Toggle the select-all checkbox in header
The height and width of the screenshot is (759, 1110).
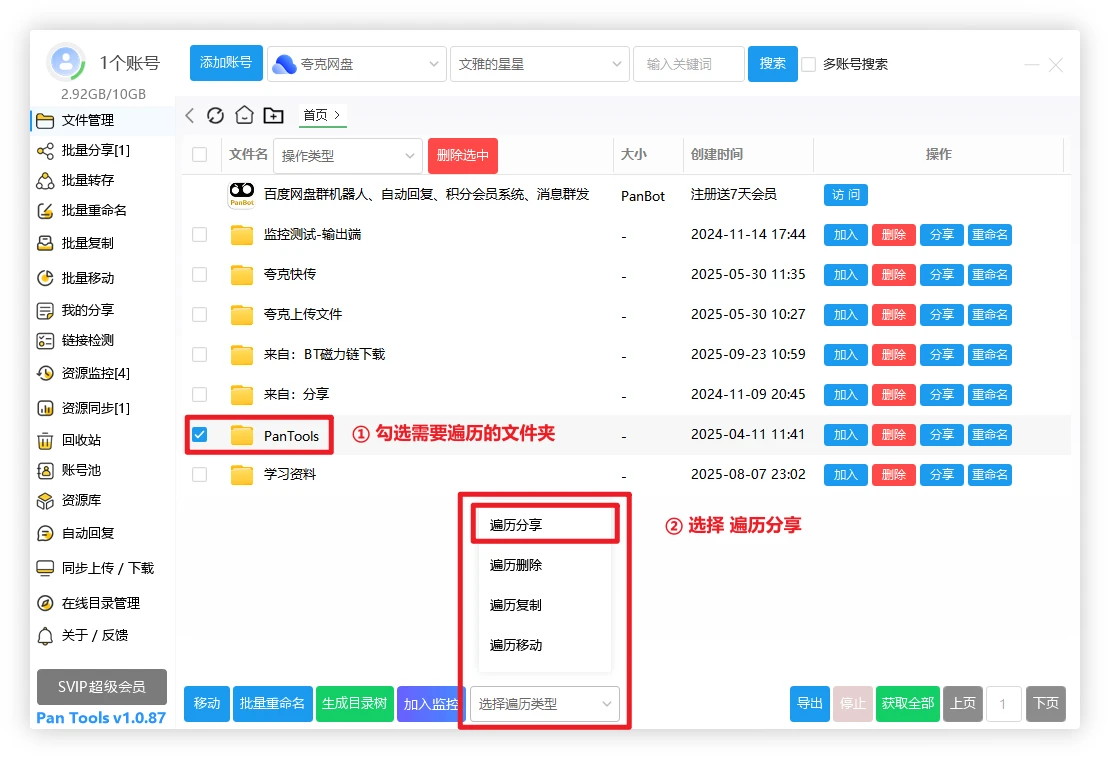point(200,154)
